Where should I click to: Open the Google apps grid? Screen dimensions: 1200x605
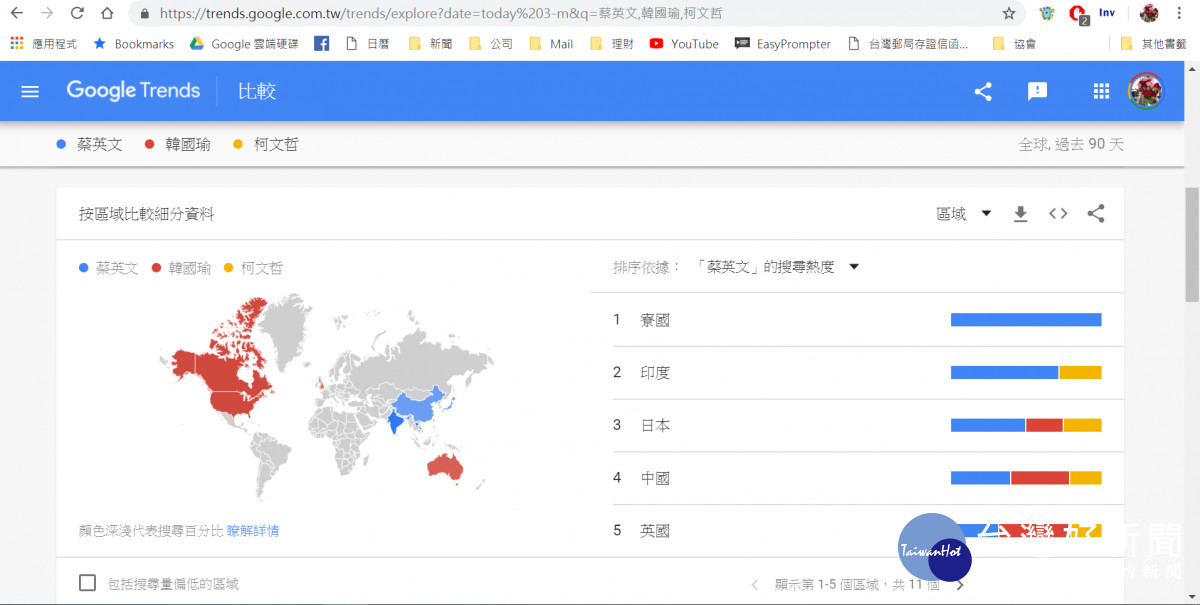click(1101, 91)
